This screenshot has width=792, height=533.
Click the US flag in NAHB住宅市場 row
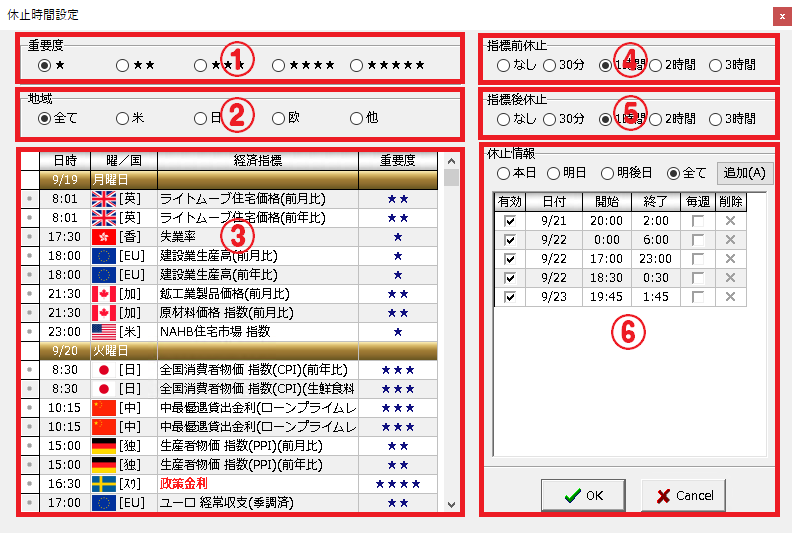[x=104, y=331]
